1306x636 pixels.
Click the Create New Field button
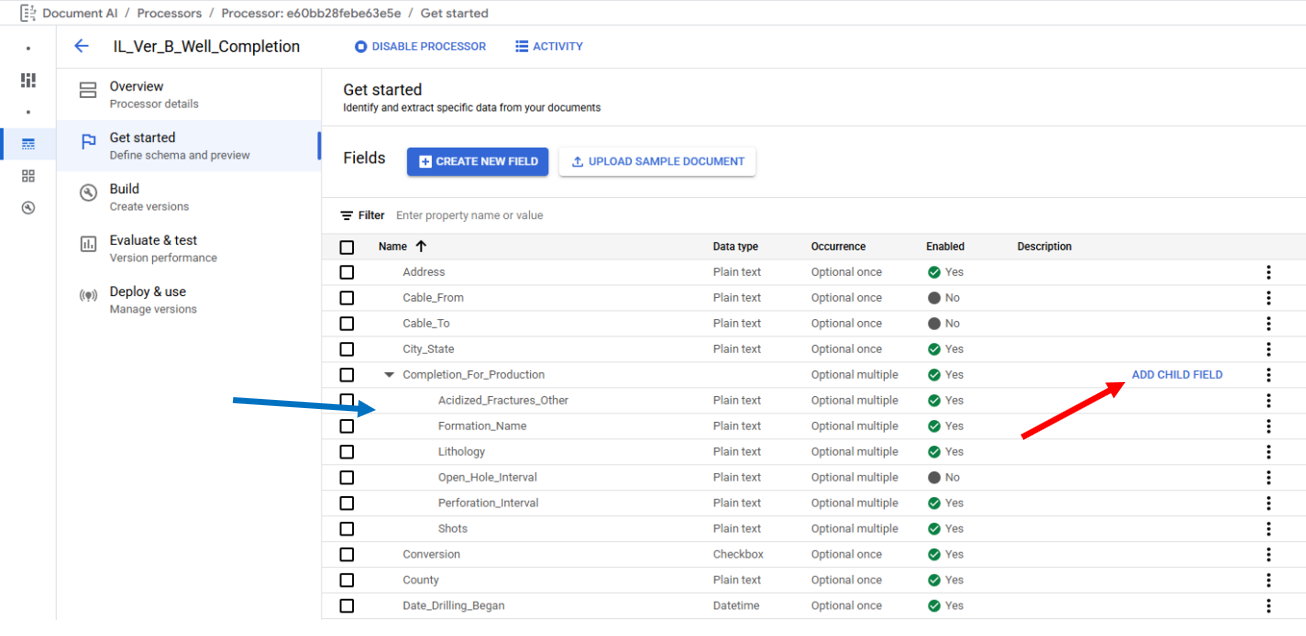[x=477, y=161]
